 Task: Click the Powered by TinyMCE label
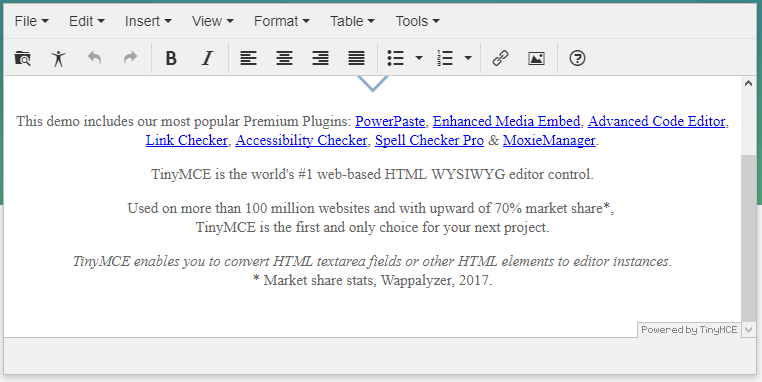pos(689,330)
